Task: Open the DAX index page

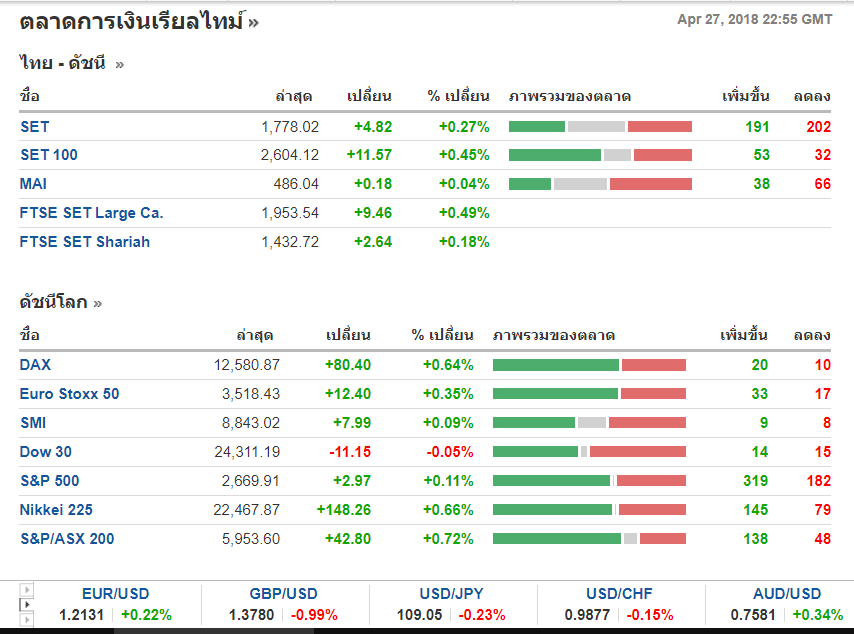Action: pos(35,365)
